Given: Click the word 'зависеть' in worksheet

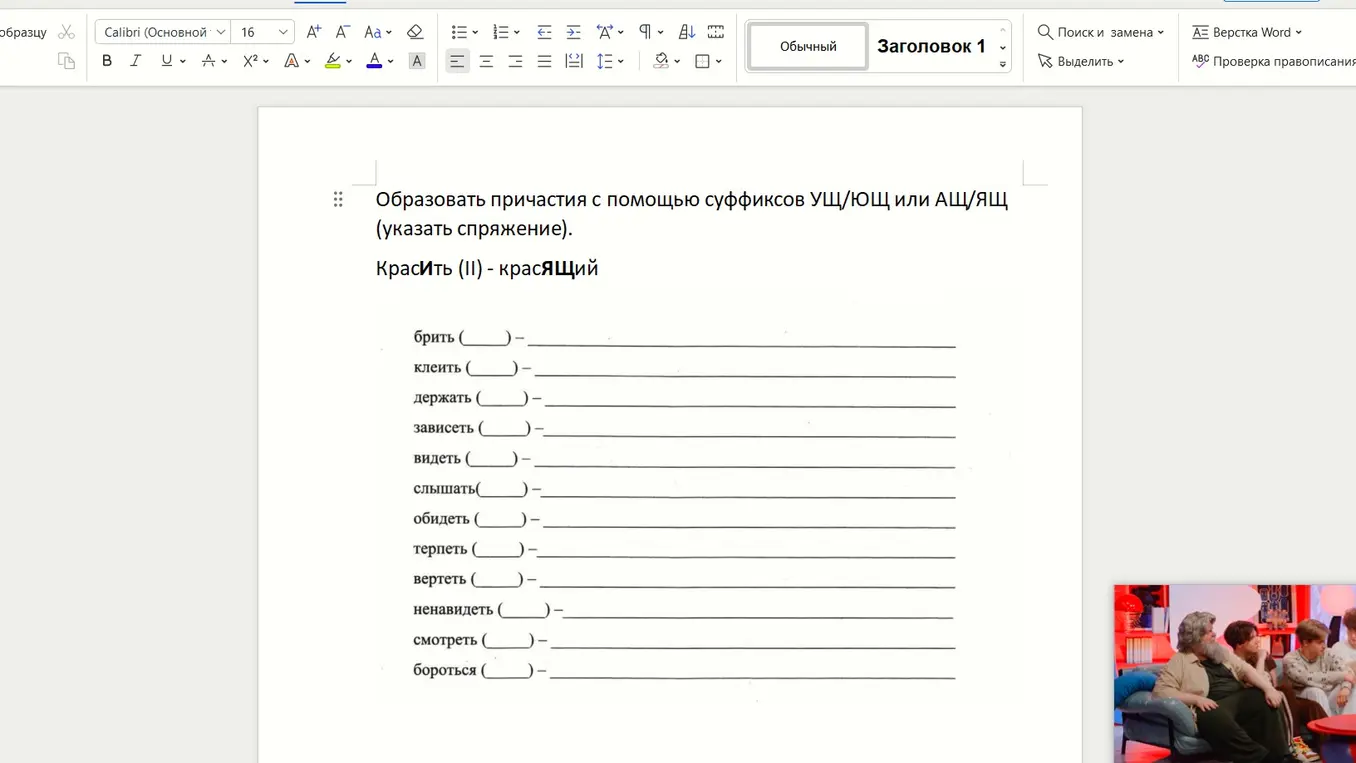Looking at the screenshot, I should pos(444,428).
